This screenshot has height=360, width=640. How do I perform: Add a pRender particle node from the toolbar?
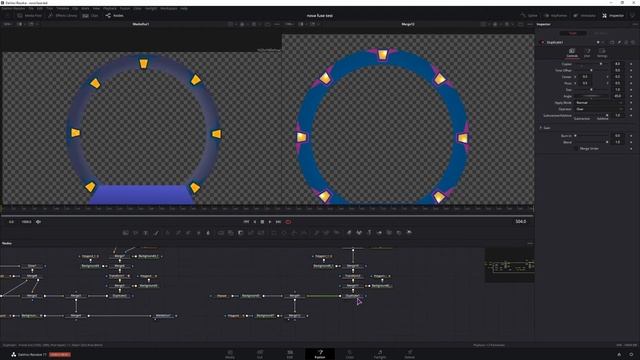point(337,233)
